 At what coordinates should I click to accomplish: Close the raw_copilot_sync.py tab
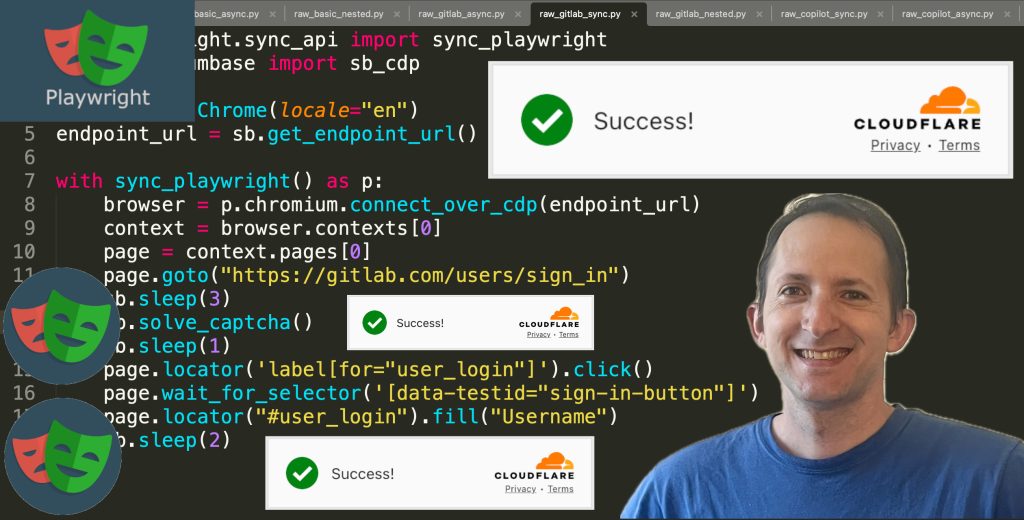880,14
